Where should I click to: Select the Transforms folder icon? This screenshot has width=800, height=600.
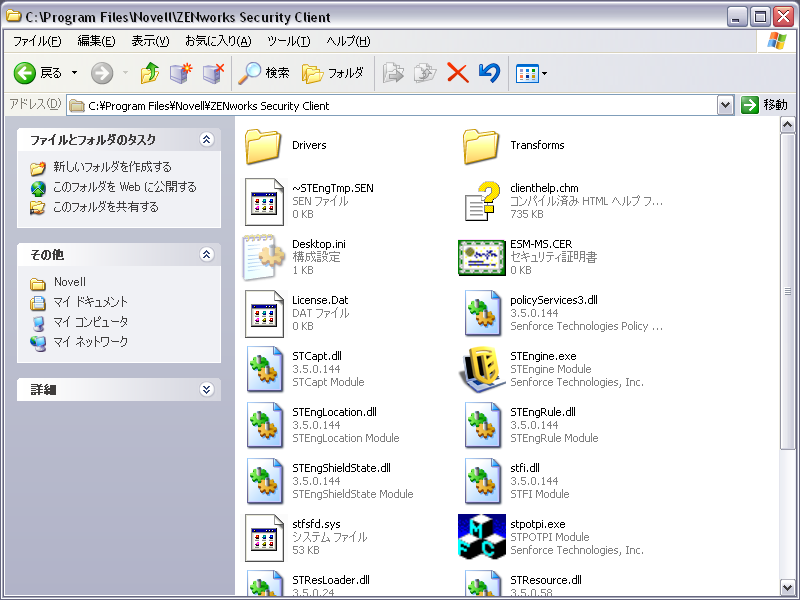point(481,146)
